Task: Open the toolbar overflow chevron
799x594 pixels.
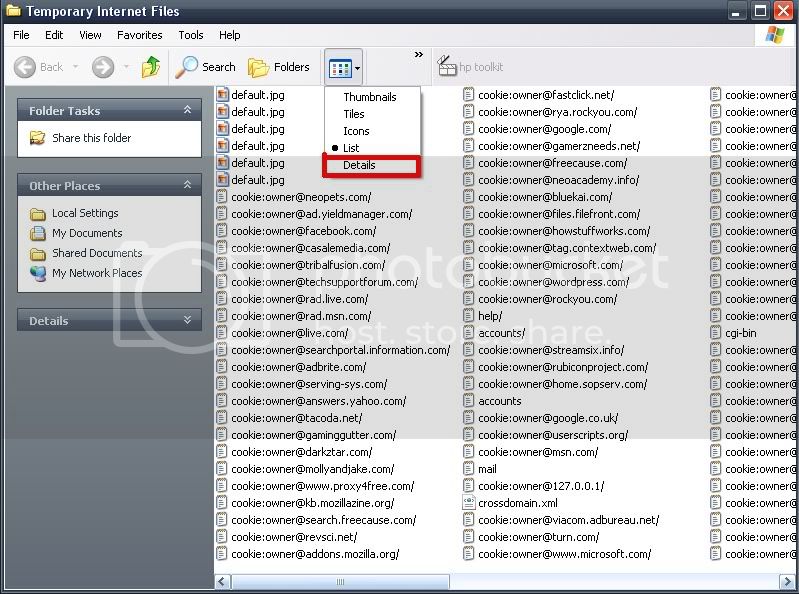Action: point(418,55)
